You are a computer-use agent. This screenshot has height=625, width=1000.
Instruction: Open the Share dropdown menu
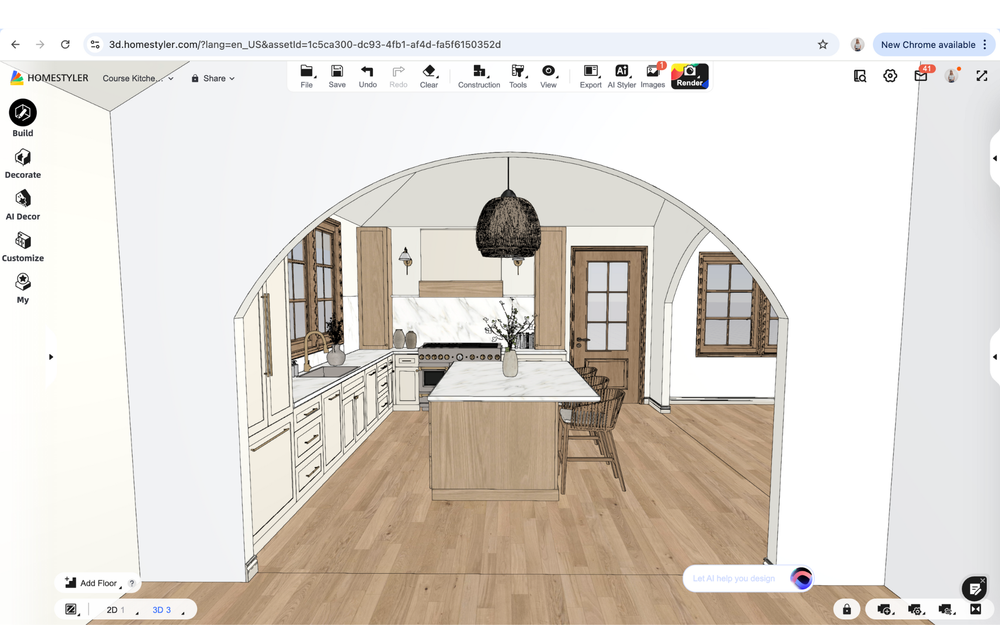(x=213, y=78)
